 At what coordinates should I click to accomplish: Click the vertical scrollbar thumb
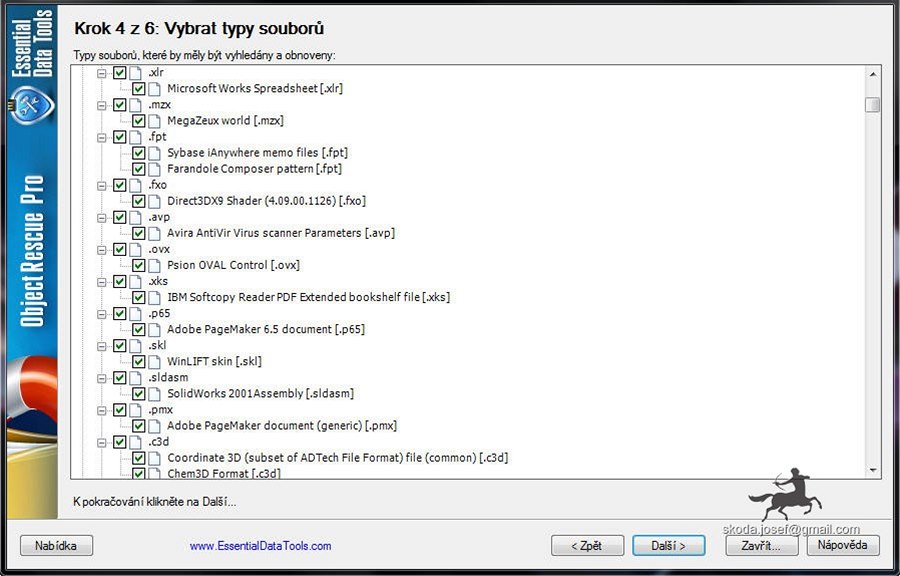[873, 105]
